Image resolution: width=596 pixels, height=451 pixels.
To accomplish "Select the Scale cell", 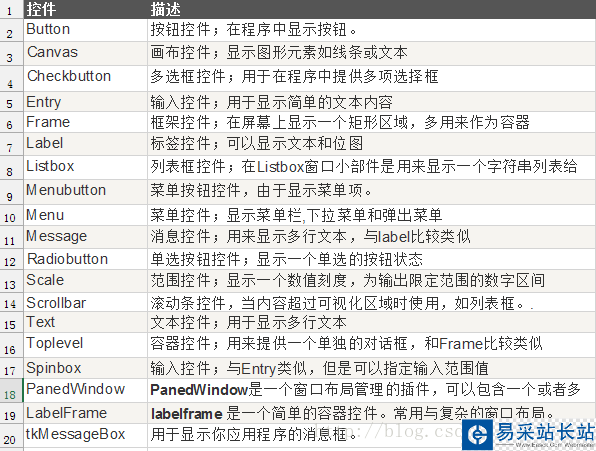I will (86, 281).
